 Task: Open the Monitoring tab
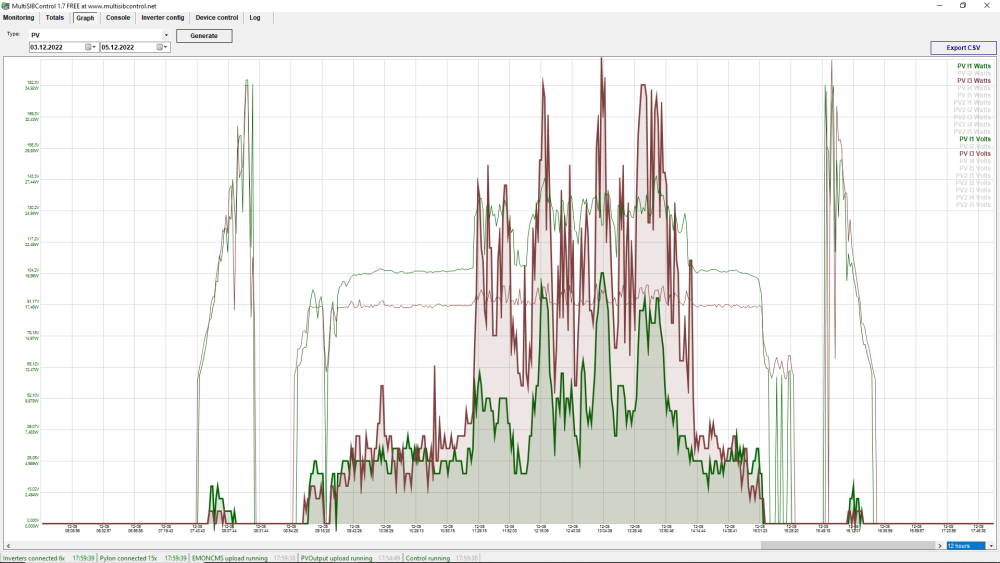click(18, 18)
